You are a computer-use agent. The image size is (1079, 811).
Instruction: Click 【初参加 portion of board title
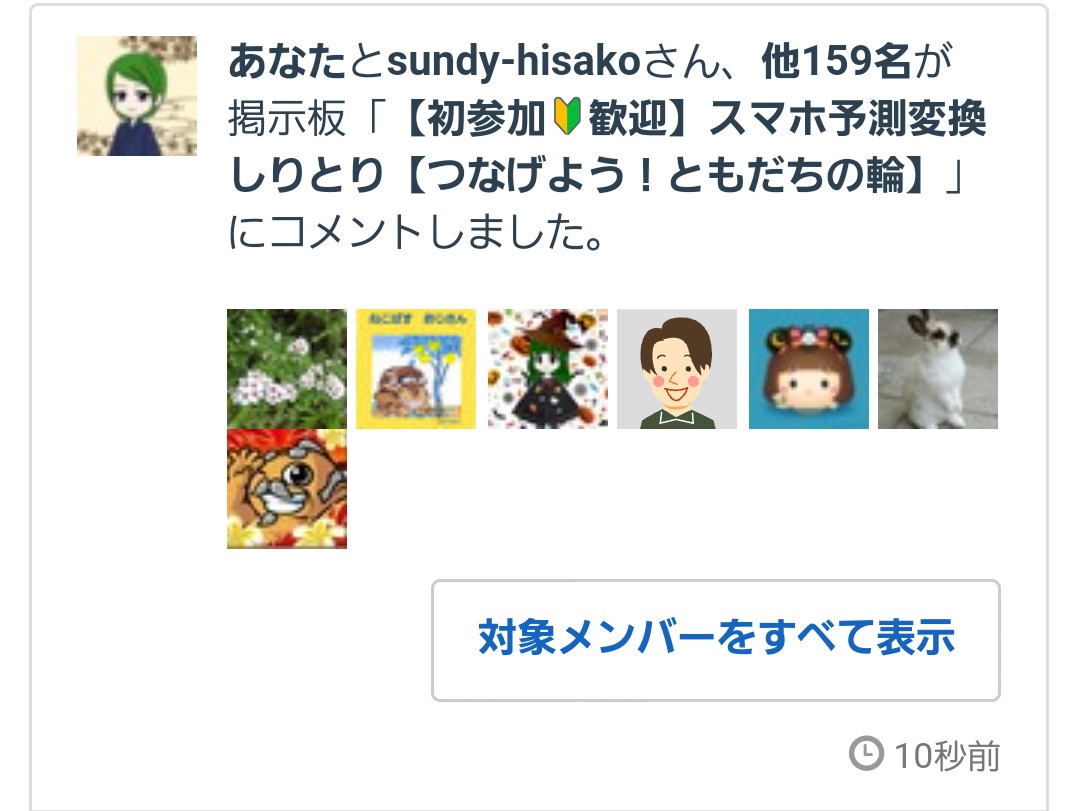(x=471, y=118)
